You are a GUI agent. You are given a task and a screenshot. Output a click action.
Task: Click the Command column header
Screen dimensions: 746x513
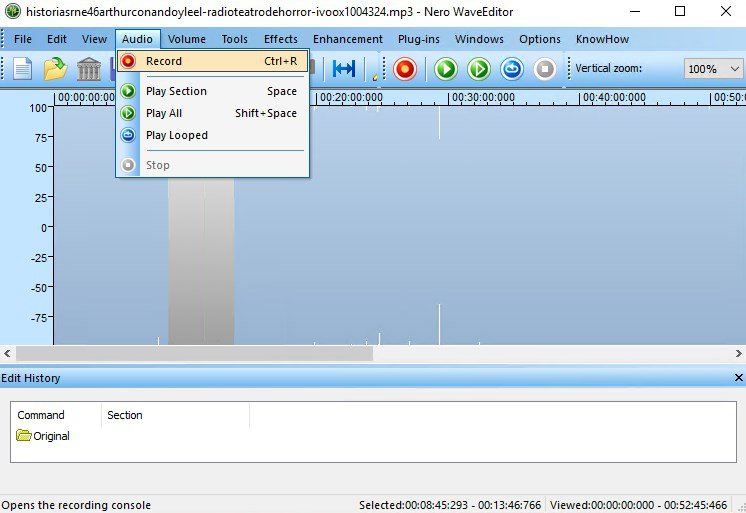[56, 415]
